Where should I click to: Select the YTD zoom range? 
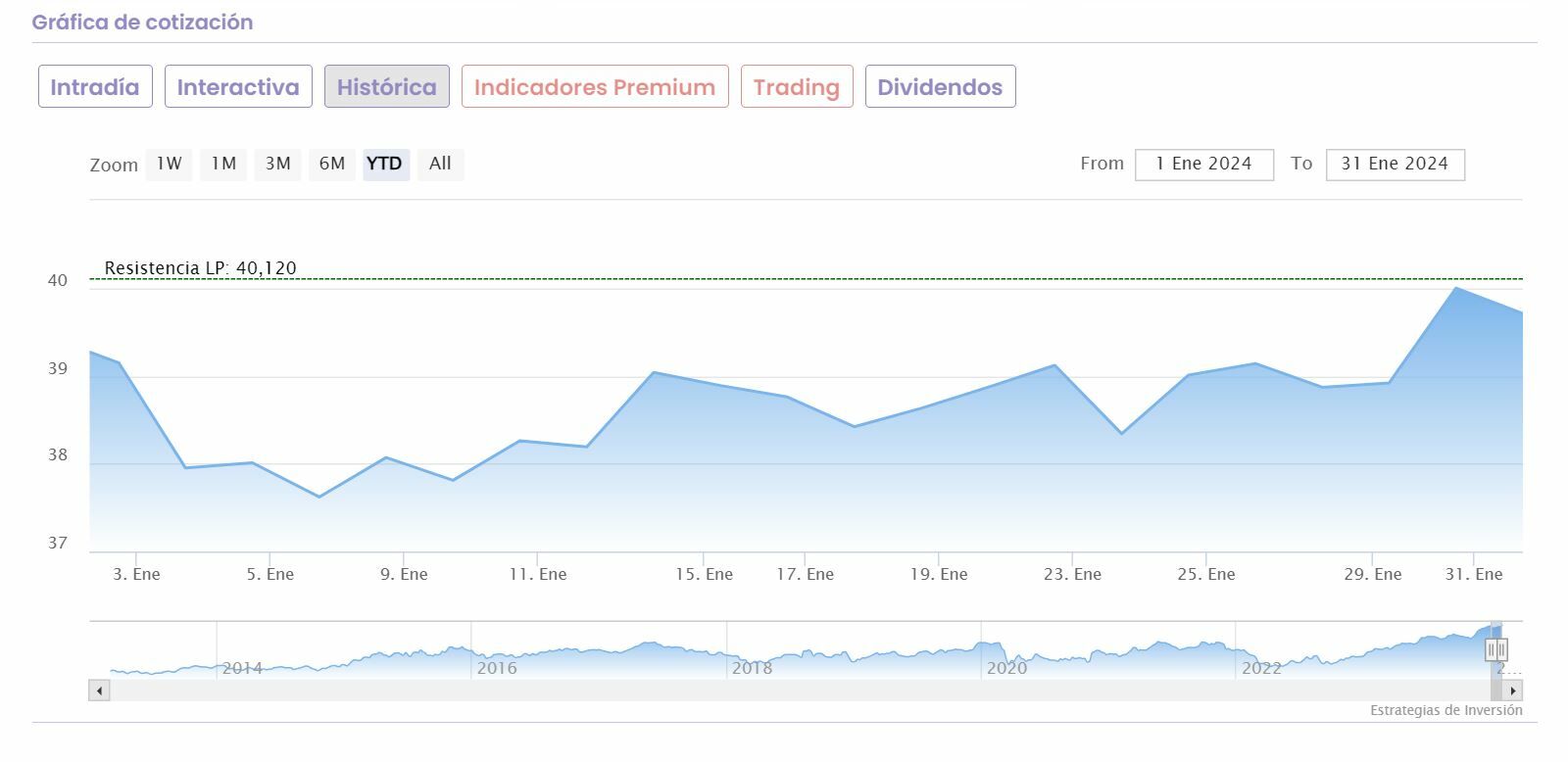click(385, 164)
